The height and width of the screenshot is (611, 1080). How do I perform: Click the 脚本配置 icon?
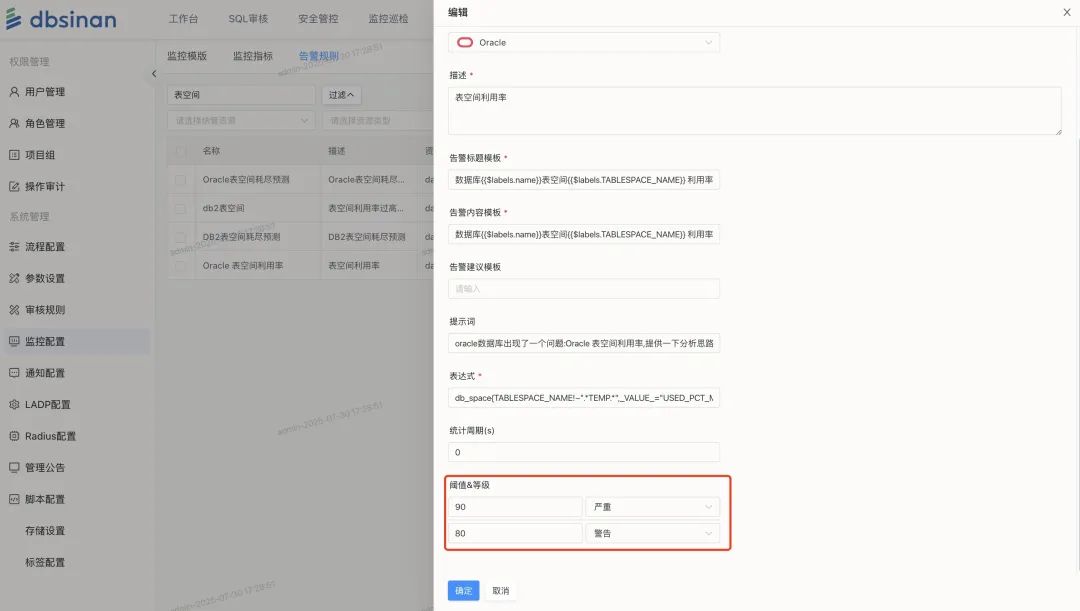point(14,499)
